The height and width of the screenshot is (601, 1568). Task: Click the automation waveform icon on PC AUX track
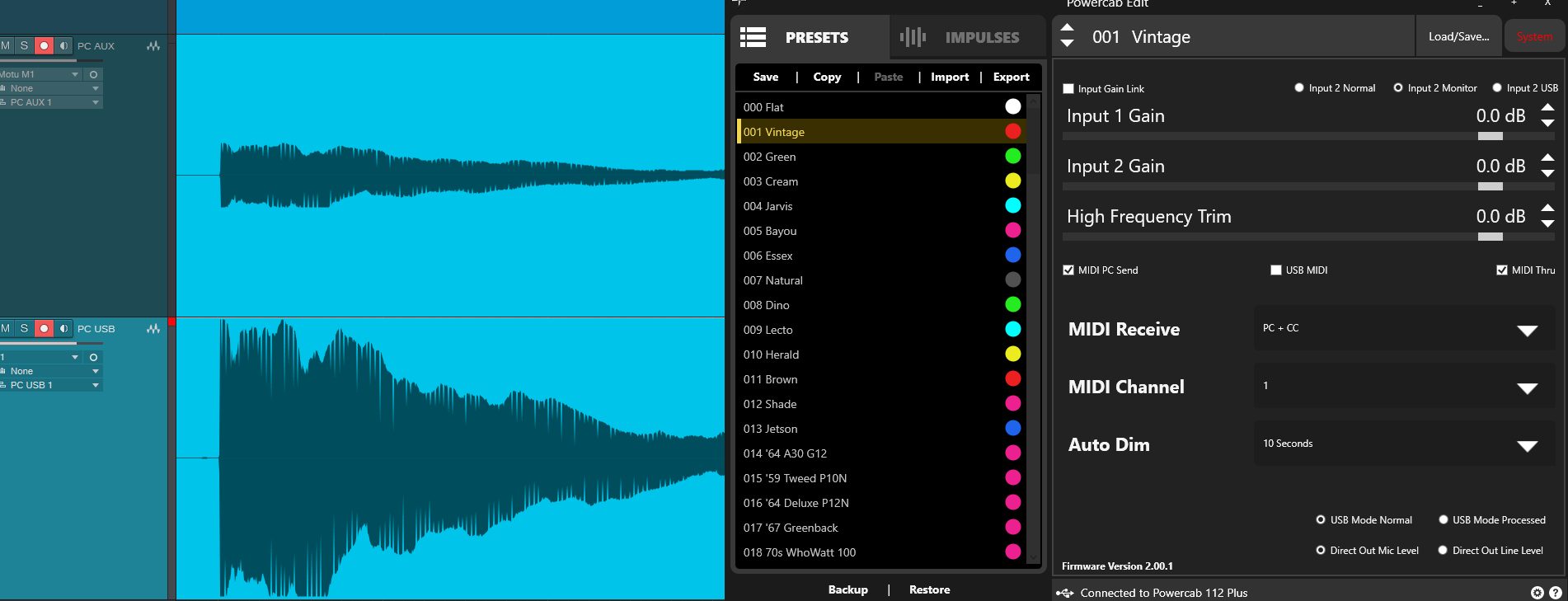pos(153,46)
